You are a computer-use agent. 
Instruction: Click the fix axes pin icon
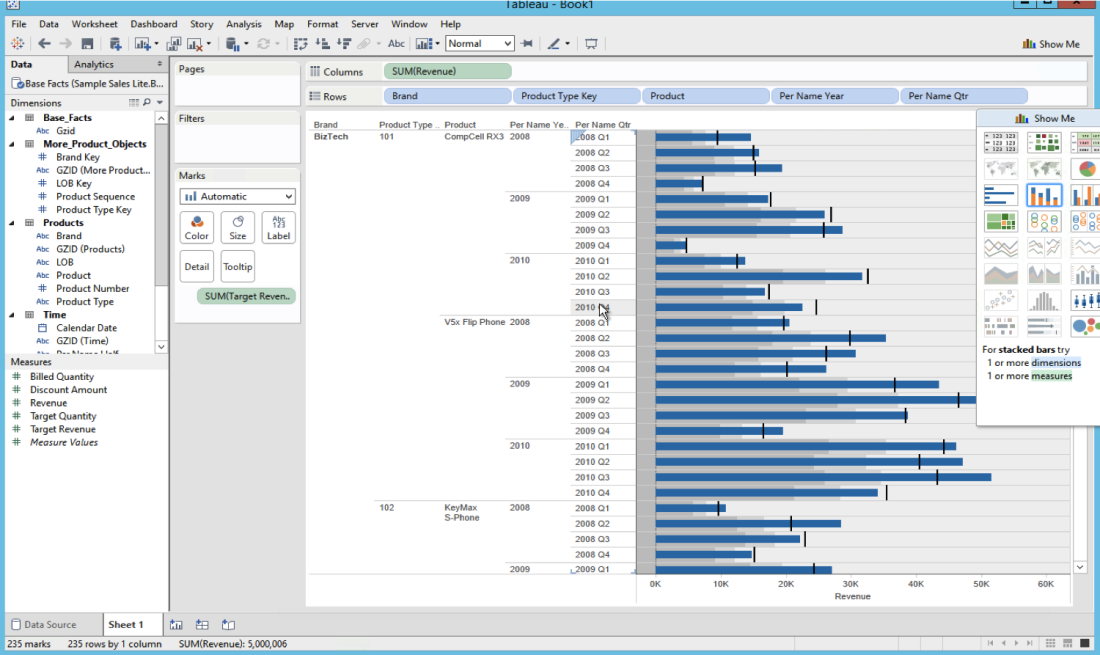(527, 43)
